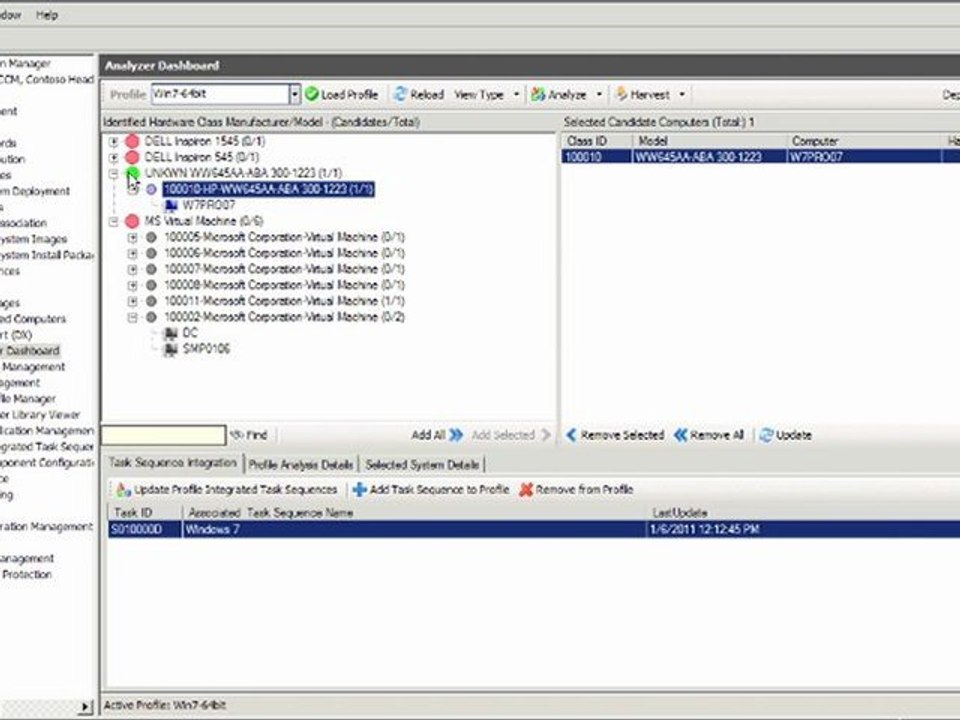The image size is (960, 720).
Task: Switch to Profile Analysis Details tab
Action: pos(301,465)
